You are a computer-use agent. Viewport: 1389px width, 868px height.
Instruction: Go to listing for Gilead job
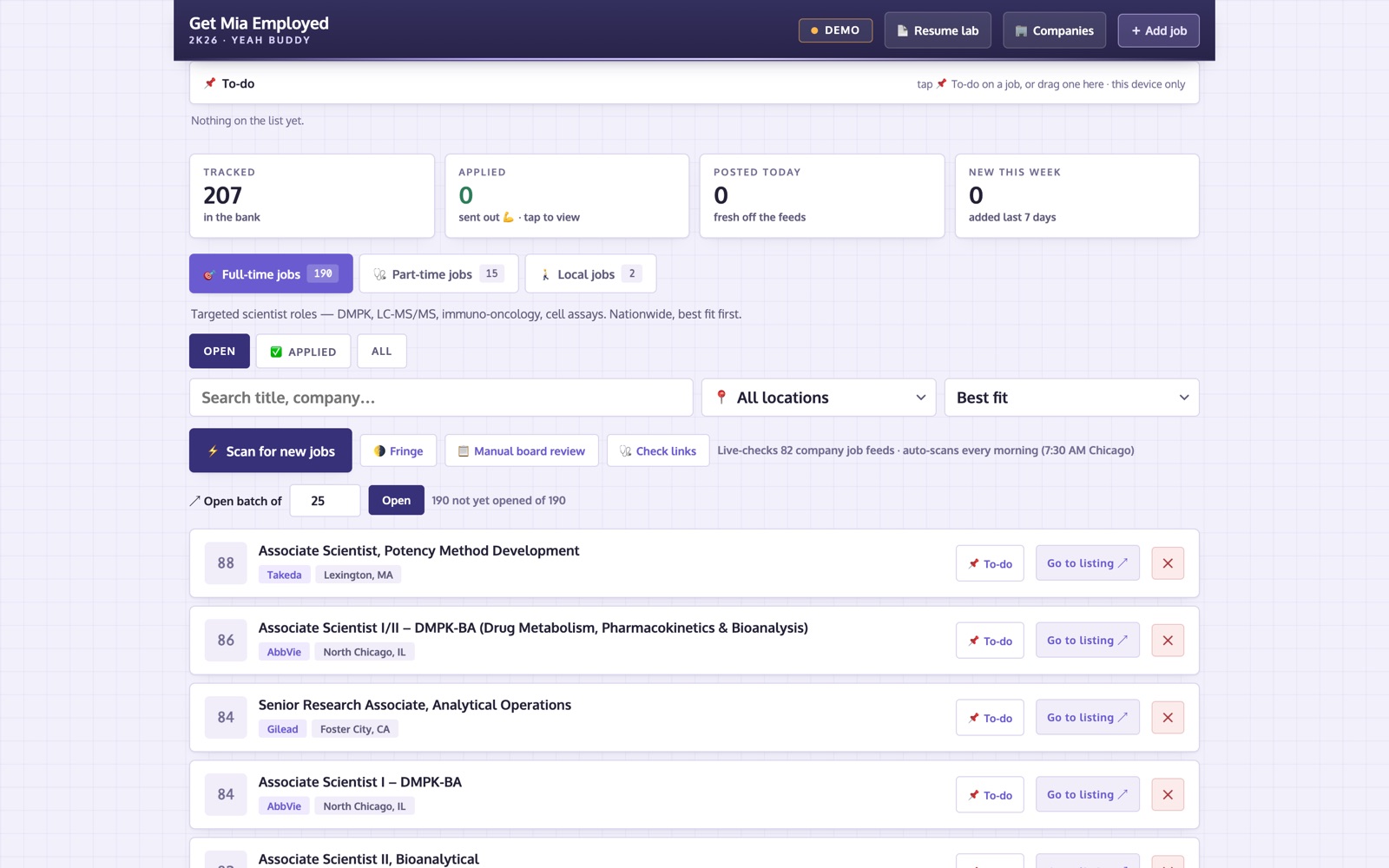[1087, 718]
